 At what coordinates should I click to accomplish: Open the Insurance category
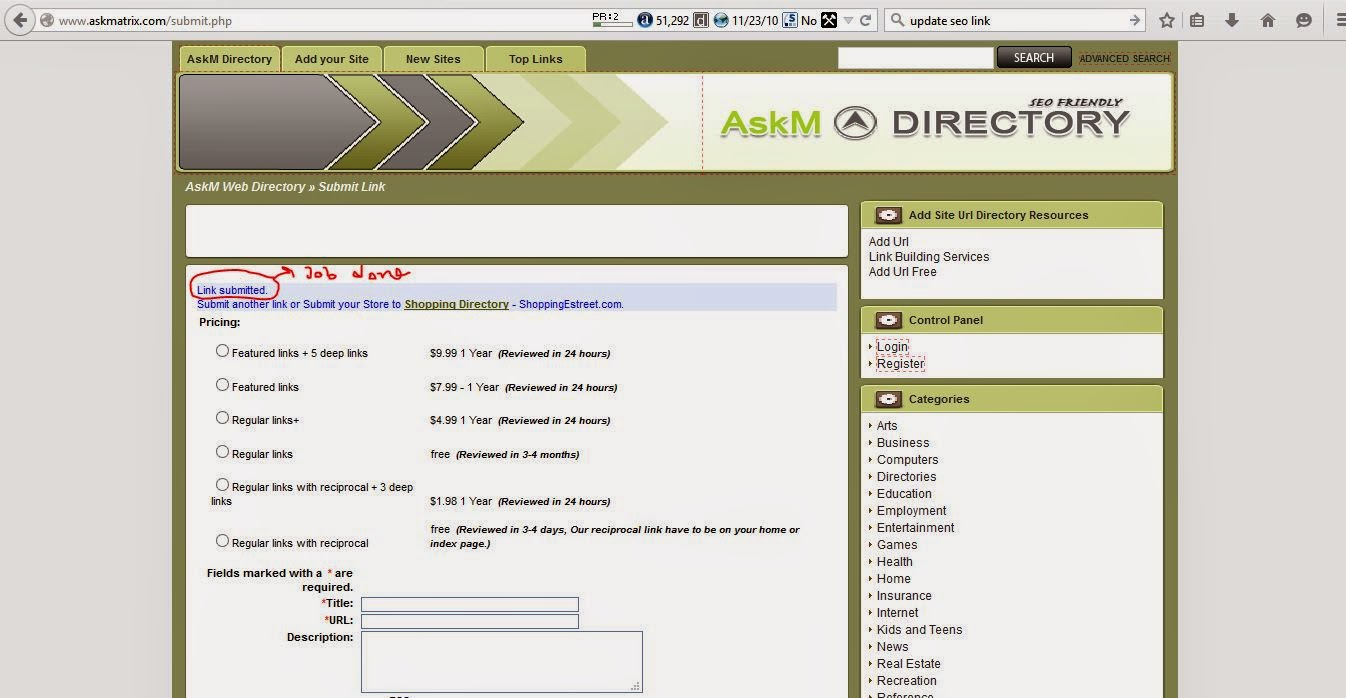point(904,596)
